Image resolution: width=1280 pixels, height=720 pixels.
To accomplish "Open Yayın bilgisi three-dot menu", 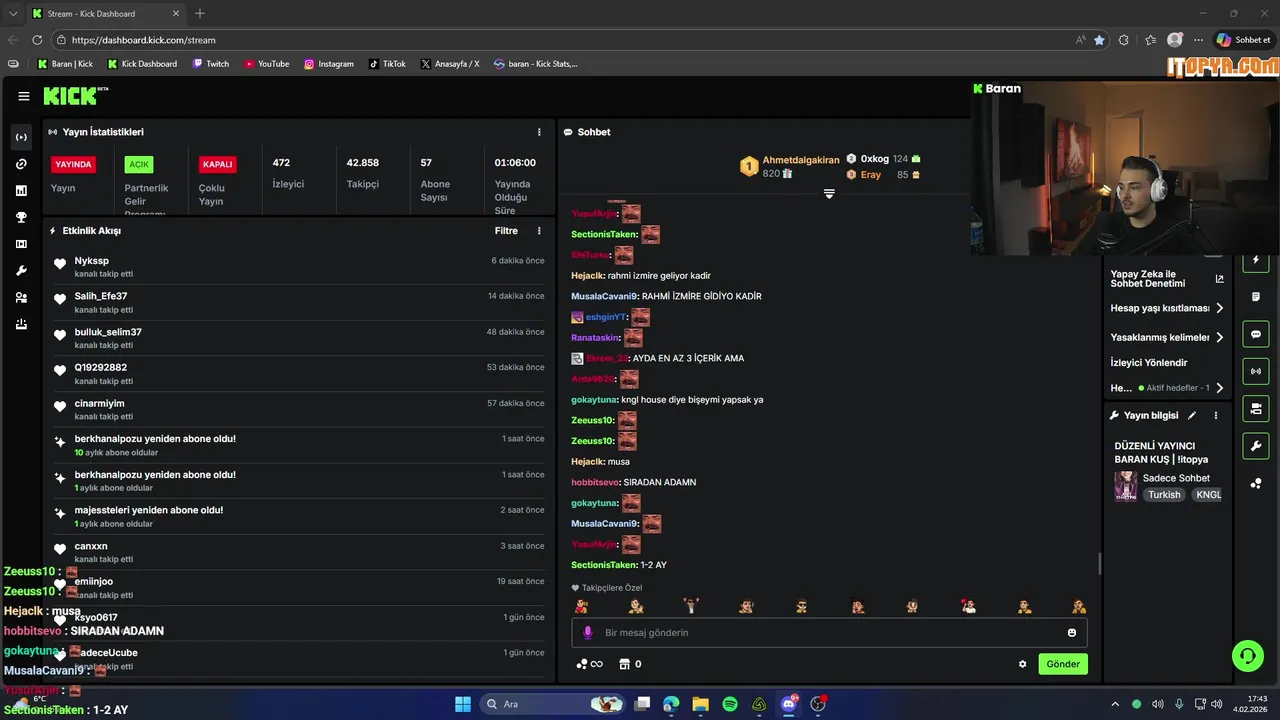I will pyautogui.click(x=1216, y=415).
